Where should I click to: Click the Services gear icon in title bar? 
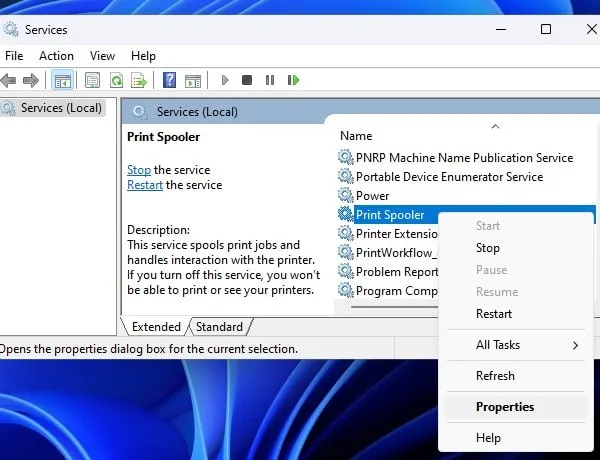click(11, 29)
